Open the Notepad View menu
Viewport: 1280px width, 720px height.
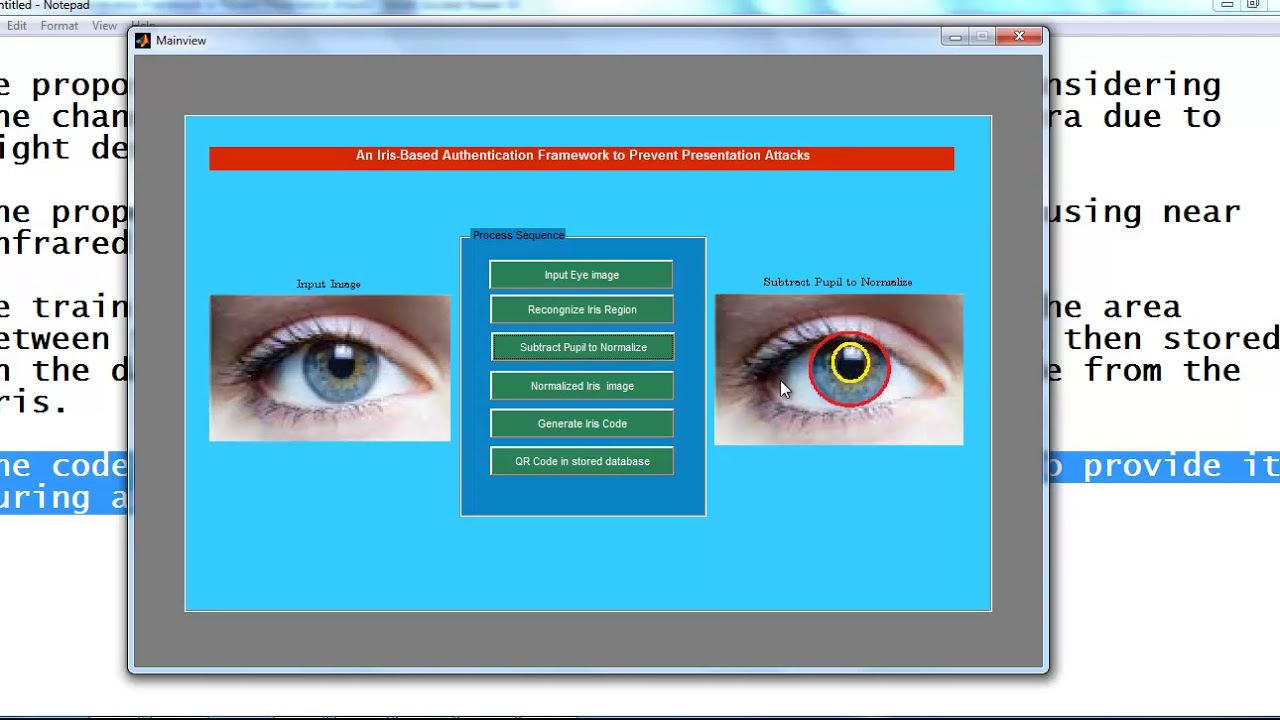104,26
